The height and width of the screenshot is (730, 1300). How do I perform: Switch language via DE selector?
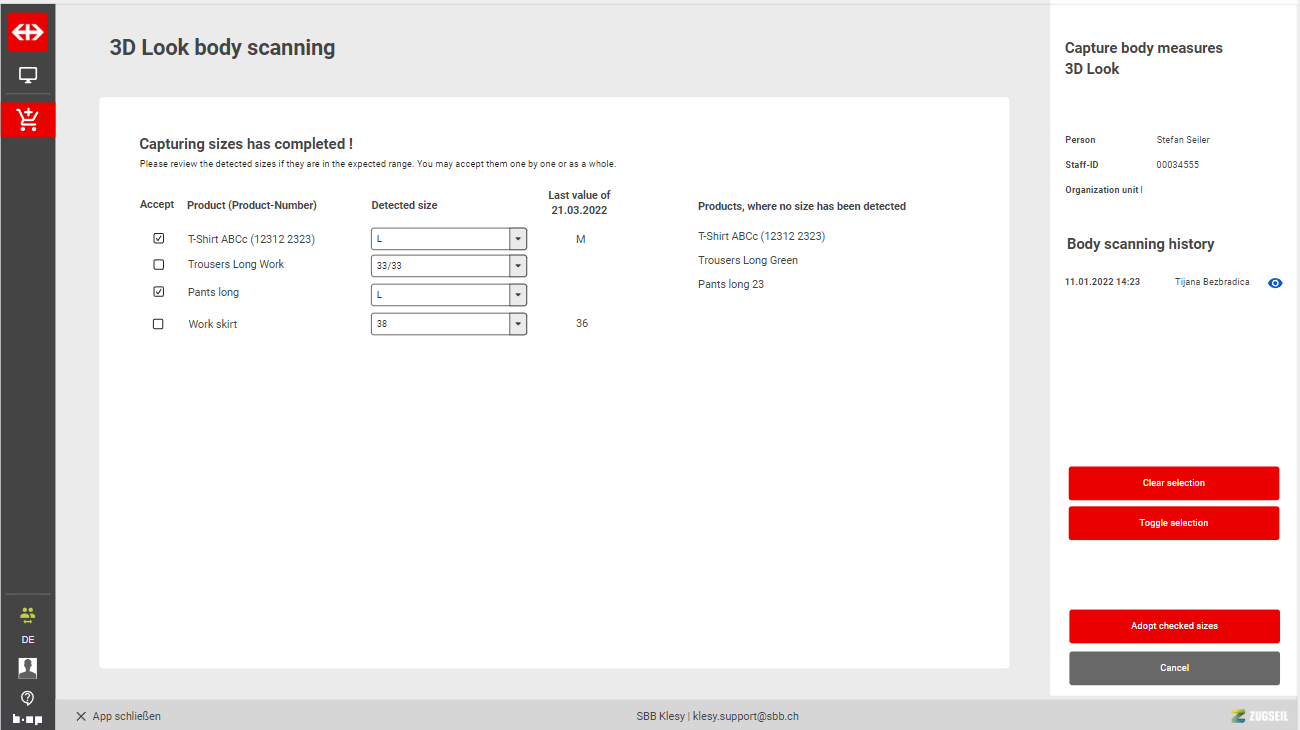pos(27,640)
